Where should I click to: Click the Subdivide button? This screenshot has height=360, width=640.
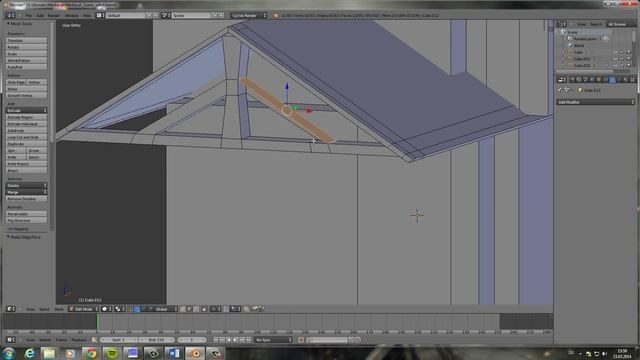pyautogui.click(x=26, y=130)
